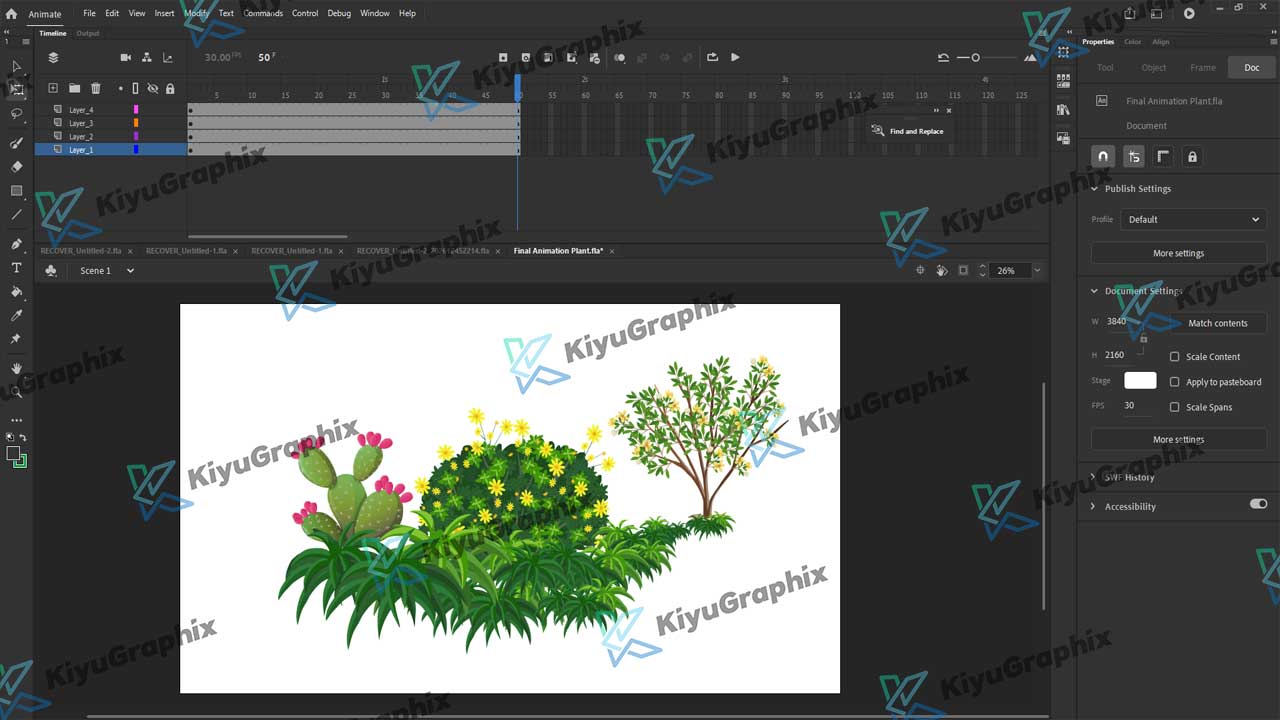Image resolution: width=1280 pixels, height=720 pixels.
Task: Select Layer_3 in the timeline
Action: 81,123
